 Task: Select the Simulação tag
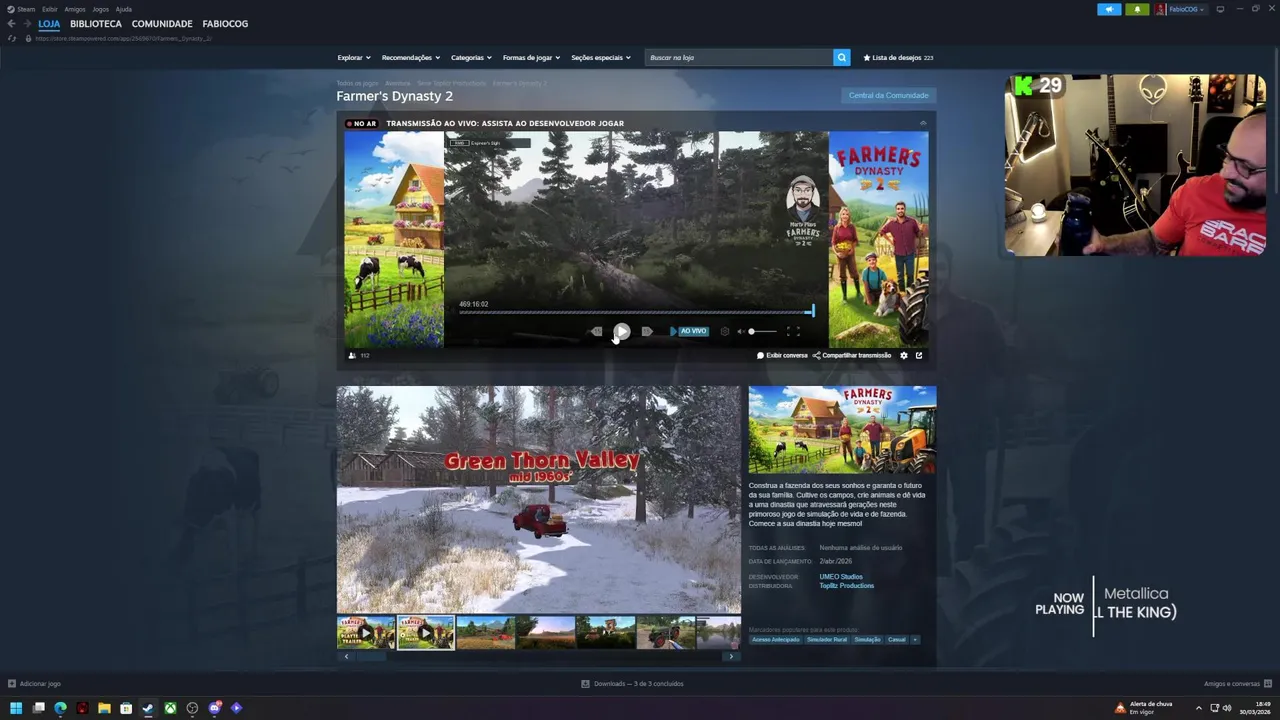coord(867,640)
